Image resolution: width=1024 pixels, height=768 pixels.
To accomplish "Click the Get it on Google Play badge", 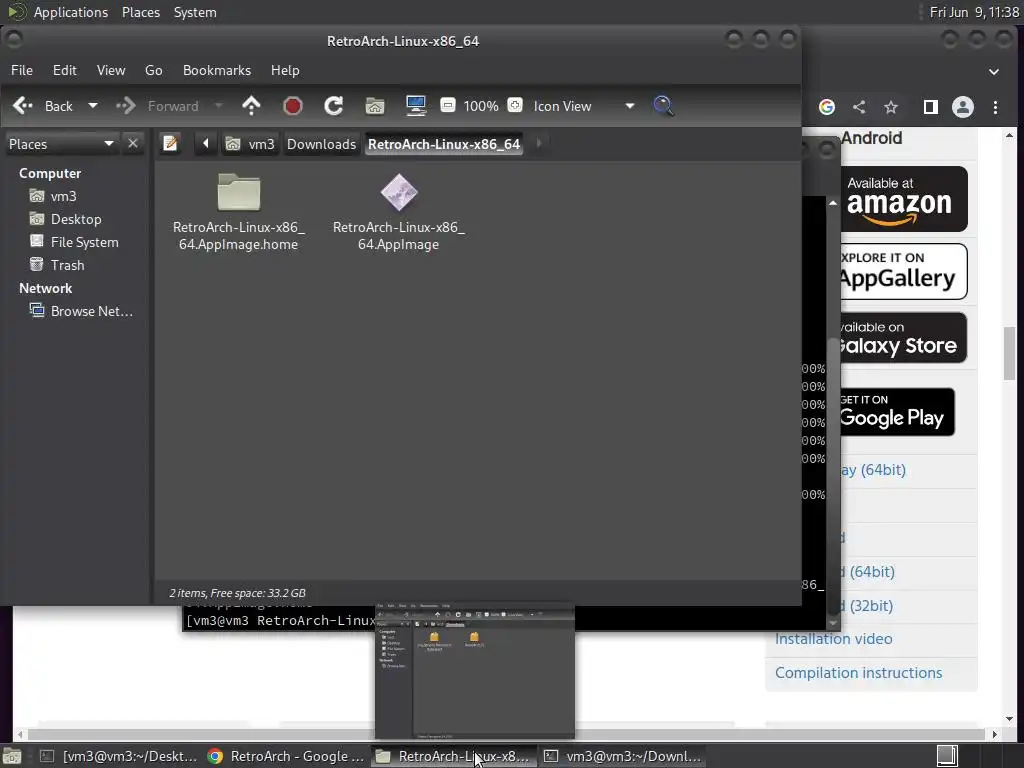I will pos(897,411).
